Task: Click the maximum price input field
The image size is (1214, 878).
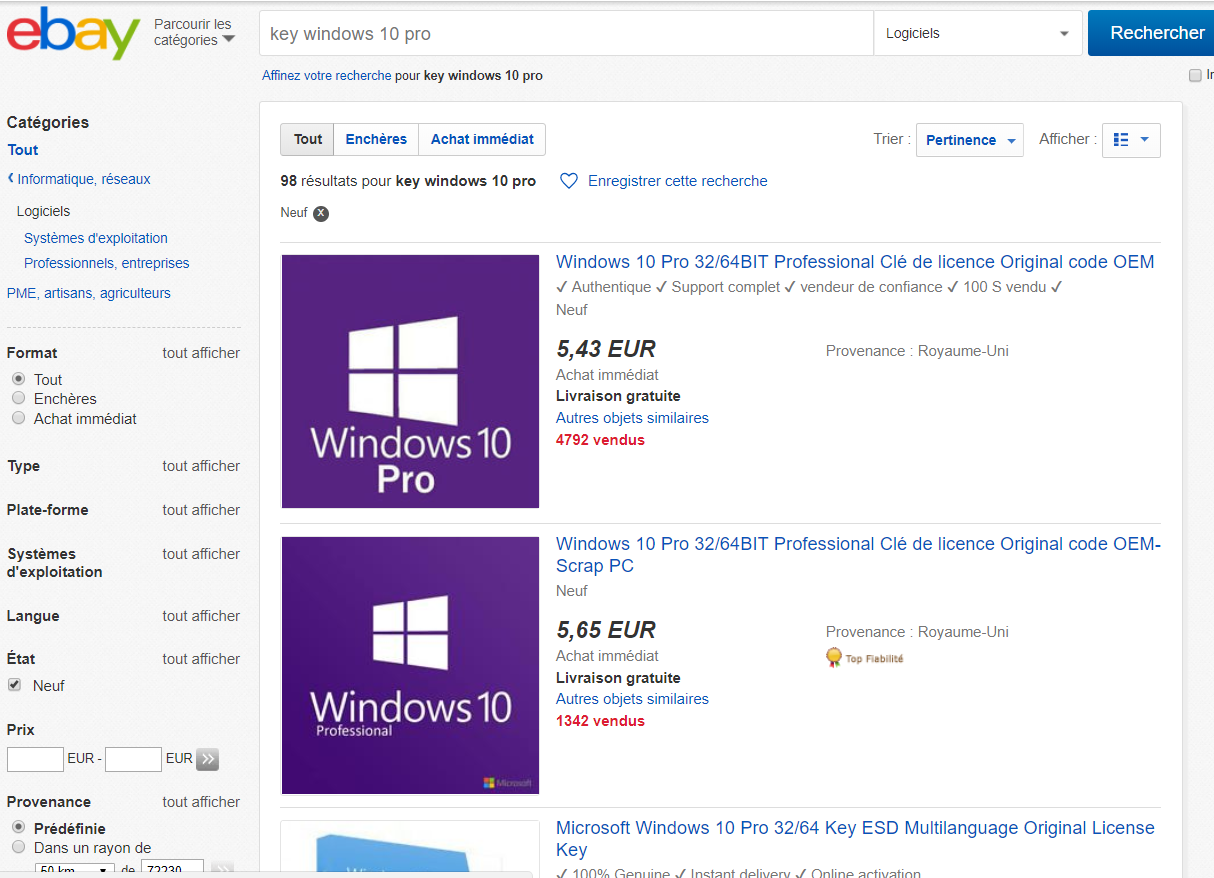Action: (x=133, y=759)
